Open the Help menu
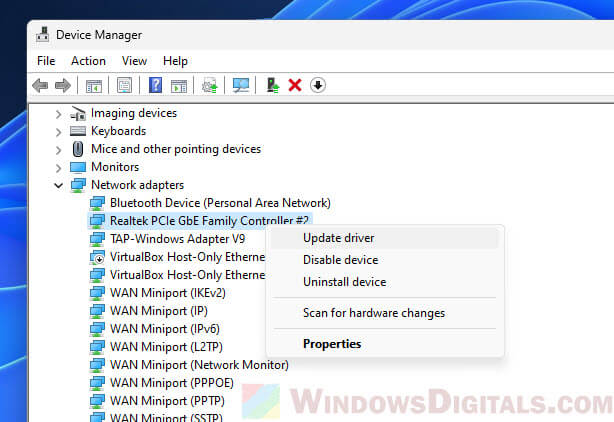This screenshot has height=422, width=614. click(175, 61)
